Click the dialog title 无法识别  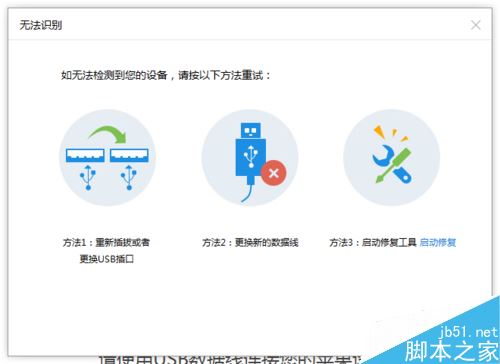41,25
